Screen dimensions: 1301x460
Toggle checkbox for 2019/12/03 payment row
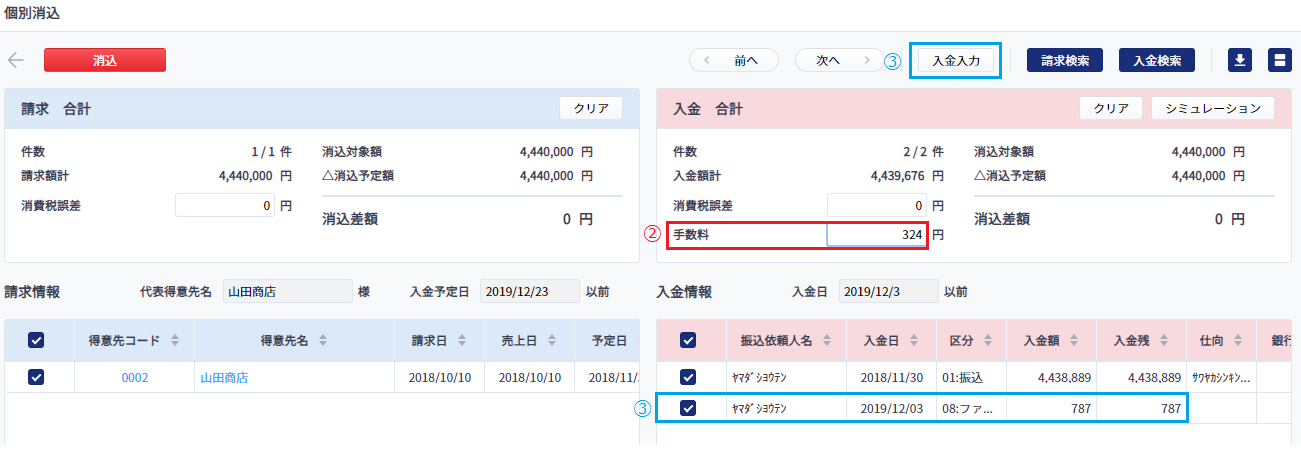(x=688, y=408)
